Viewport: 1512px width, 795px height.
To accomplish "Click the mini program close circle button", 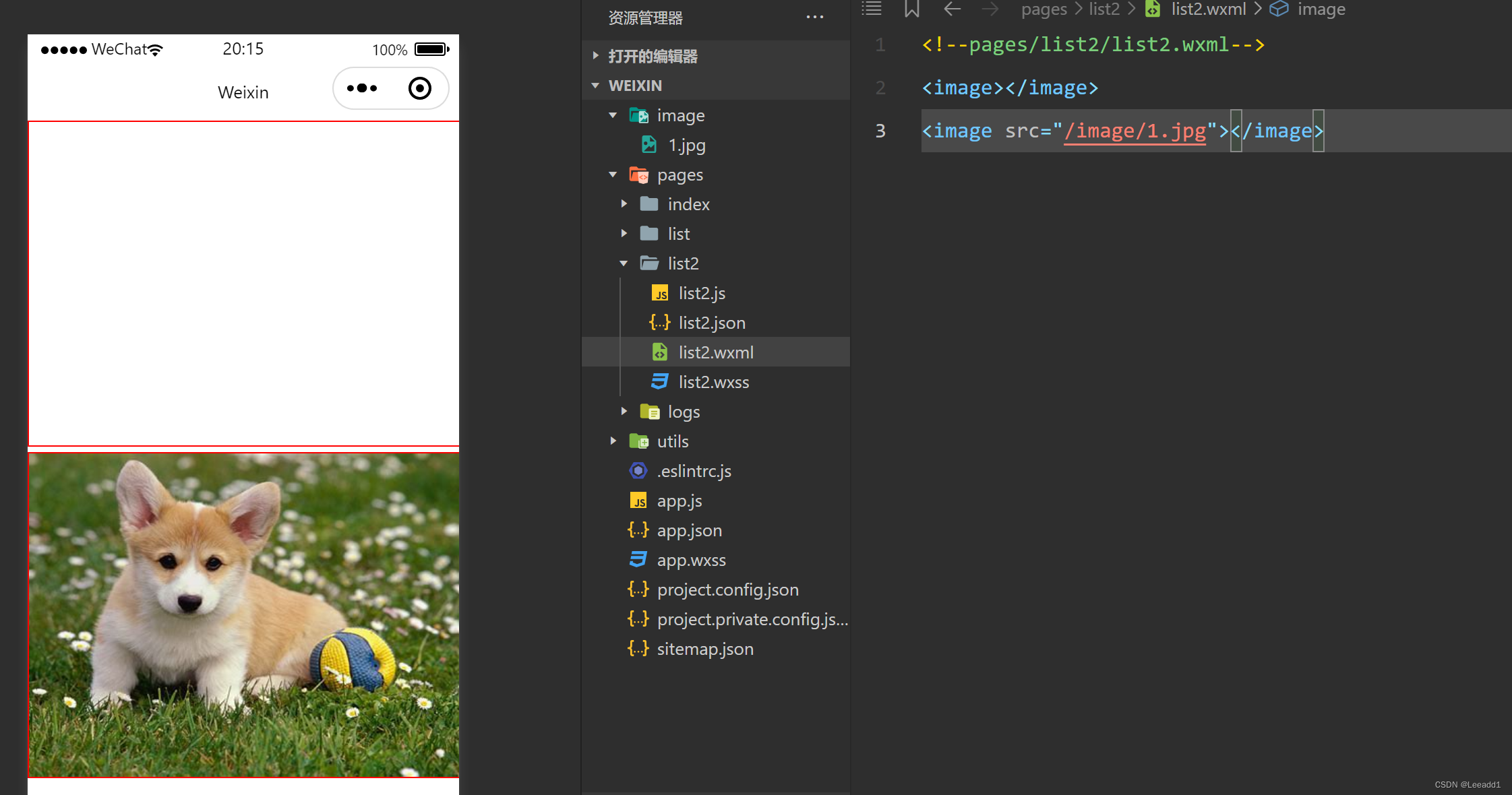I will point(419,88).
